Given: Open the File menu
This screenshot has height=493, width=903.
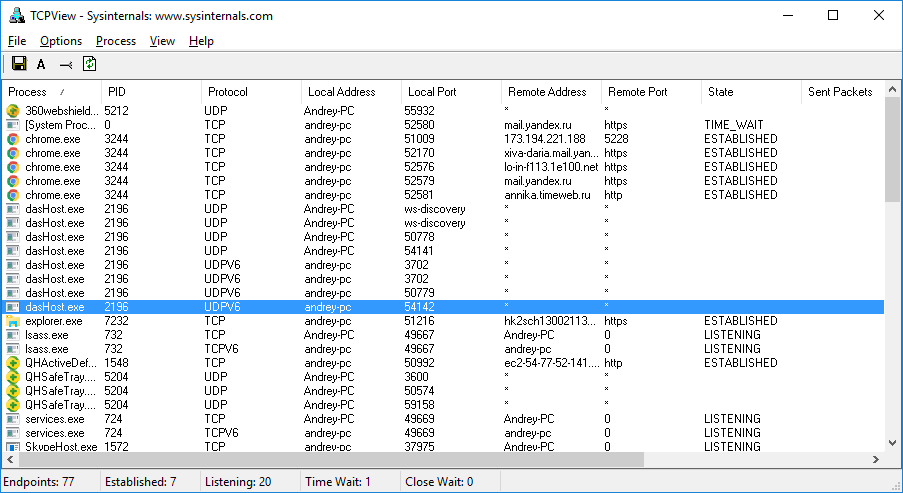Looking at the screenshot, I should tap(17, 41).
